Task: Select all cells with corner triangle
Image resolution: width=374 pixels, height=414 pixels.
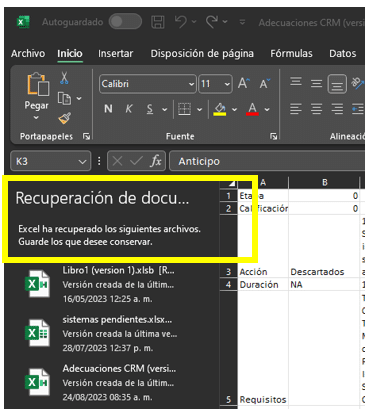Action: point(232,183)
